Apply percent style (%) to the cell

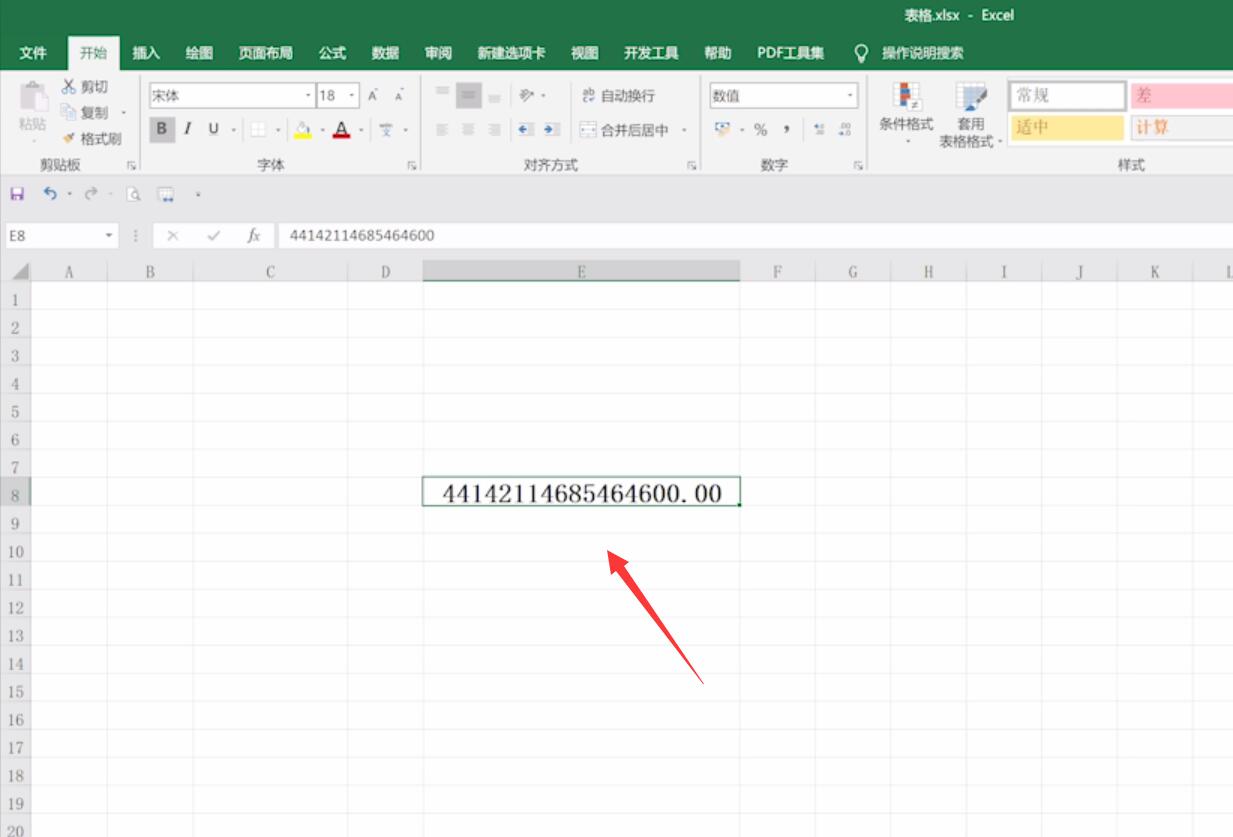point(760,129)
